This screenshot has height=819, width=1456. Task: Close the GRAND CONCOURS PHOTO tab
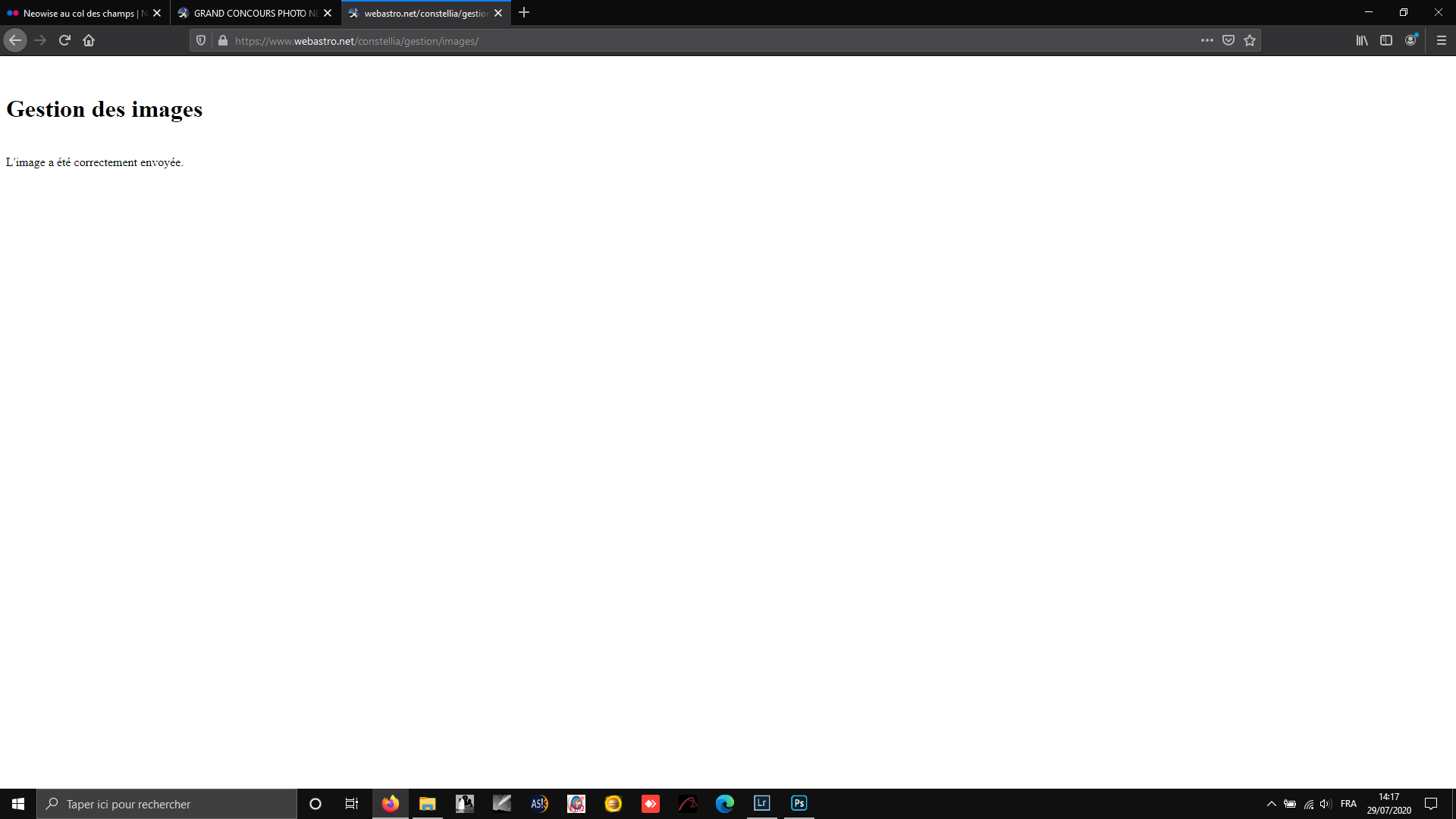pos(328,13)
